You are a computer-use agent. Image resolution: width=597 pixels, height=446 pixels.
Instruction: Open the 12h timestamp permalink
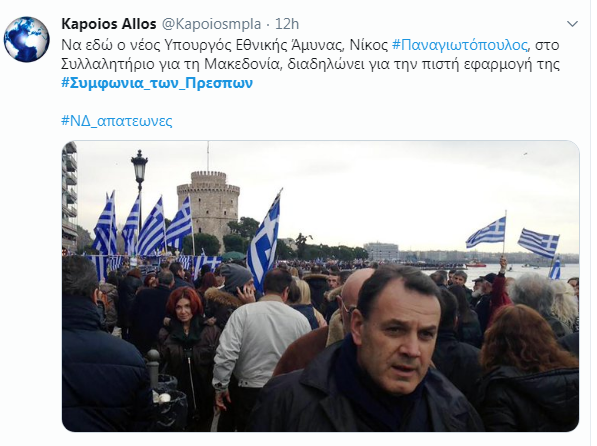pyautogui.click(x=287, y=24)
